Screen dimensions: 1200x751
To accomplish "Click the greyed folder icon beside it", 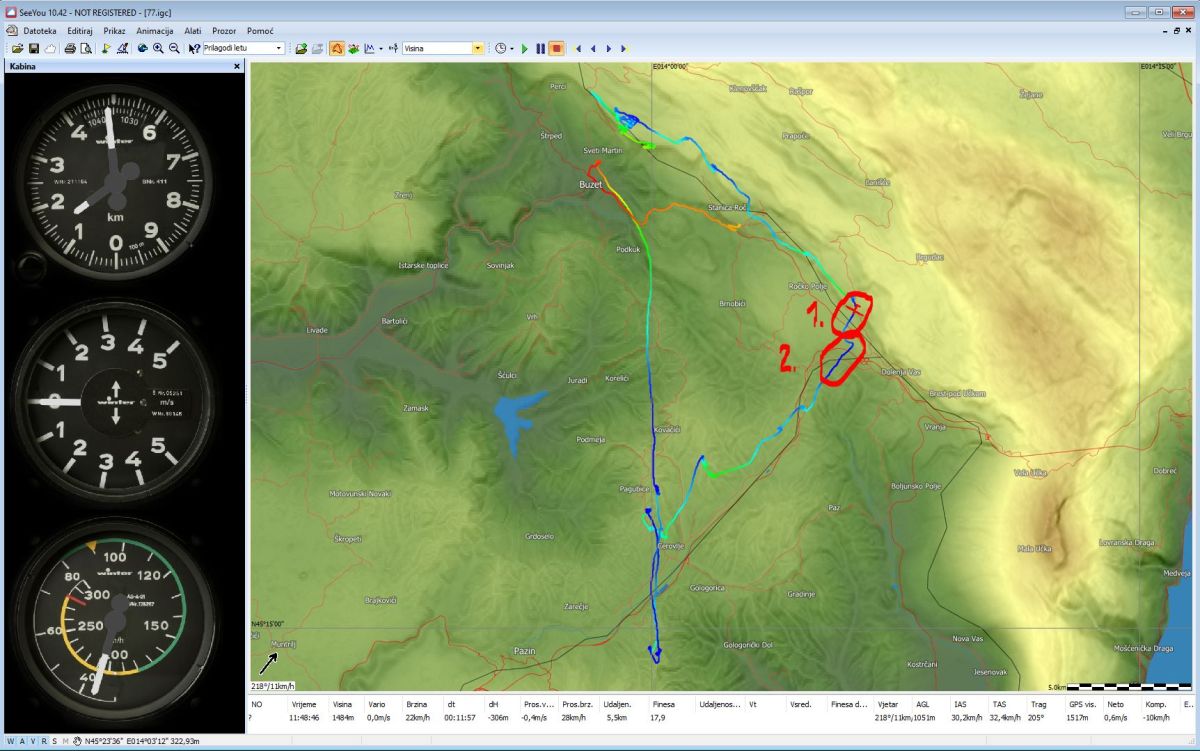I will [317, 48].
